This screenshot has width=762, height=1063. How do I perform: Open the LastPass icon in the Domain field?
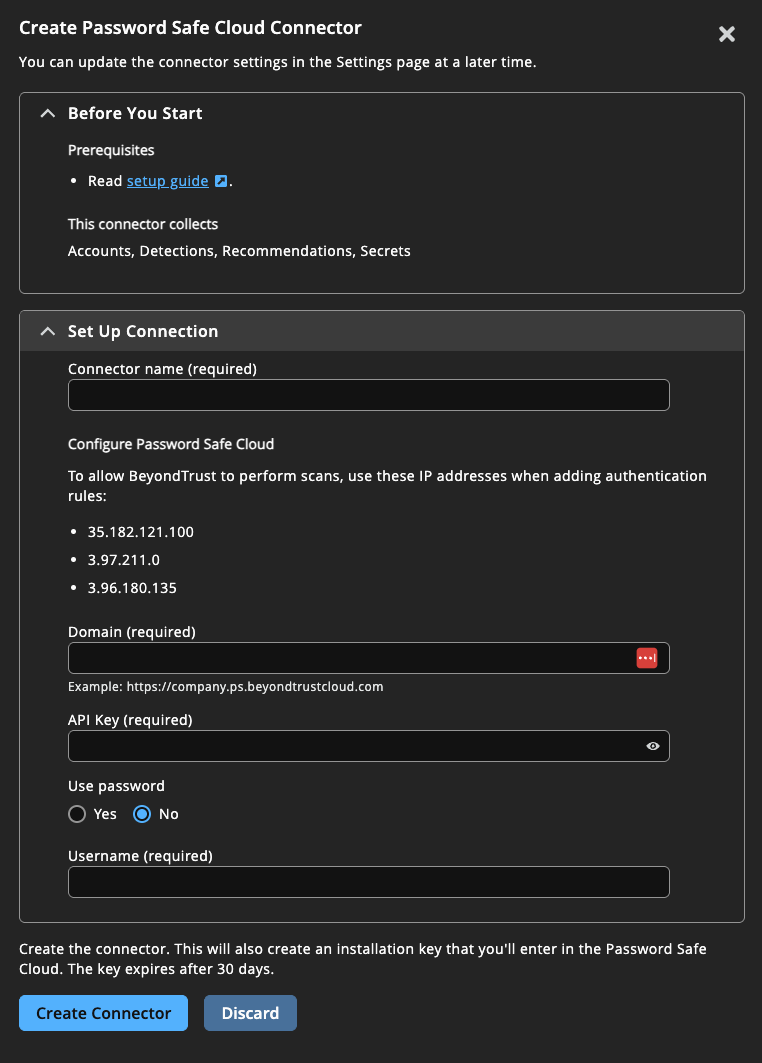647,657
